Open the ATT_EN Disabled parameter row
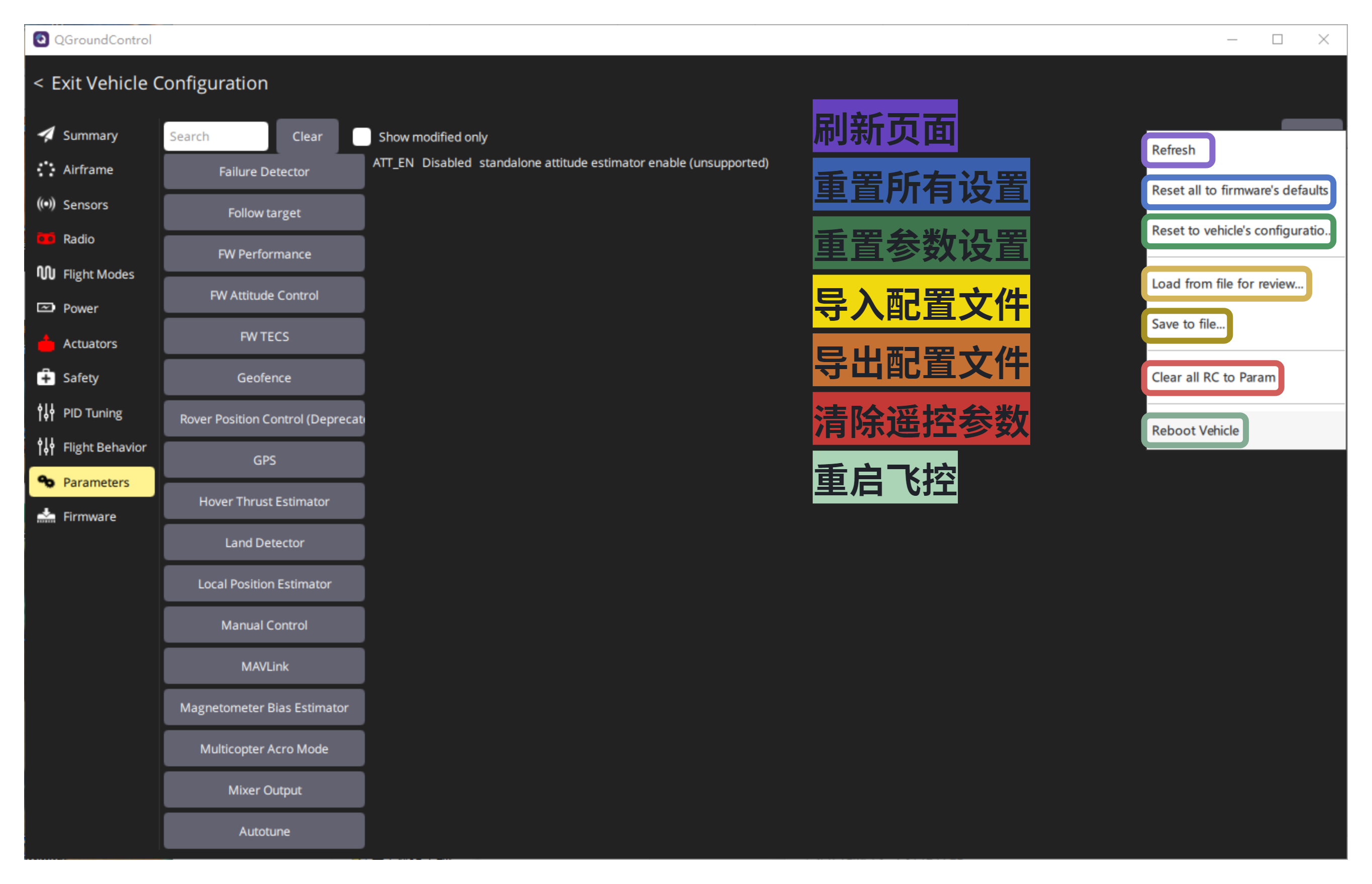The width and height of the screenshot is (1372, 884). 571,163
